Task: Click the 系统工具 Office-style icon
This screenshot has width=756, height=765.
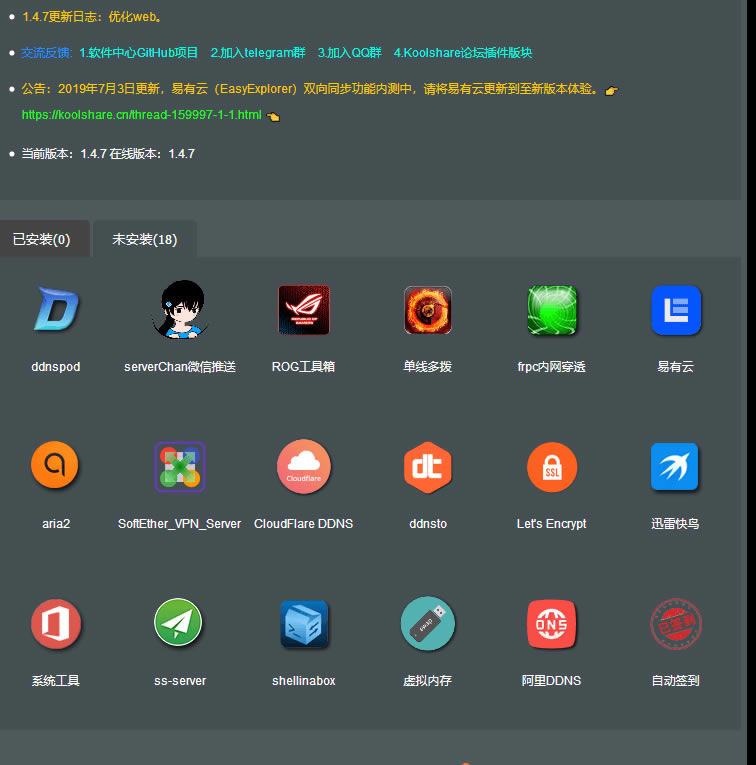Action: [x=56, y=624]
